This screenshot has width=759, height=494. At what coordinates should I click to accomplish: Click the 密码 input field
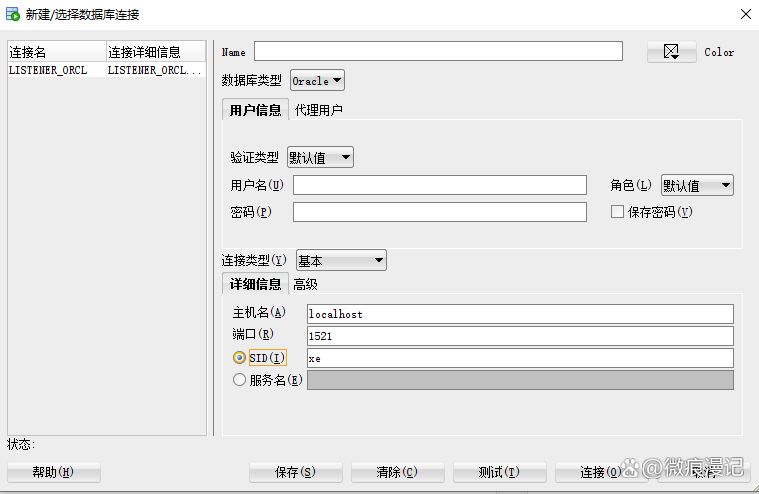[x=440, y=212]
